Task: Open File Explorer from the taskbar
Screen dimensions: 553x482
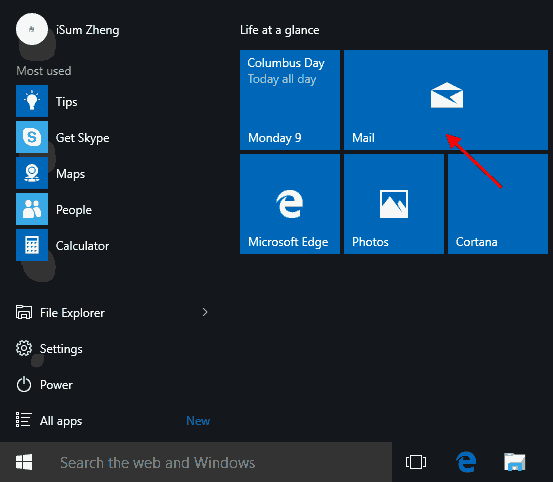Action: [515, 462]
